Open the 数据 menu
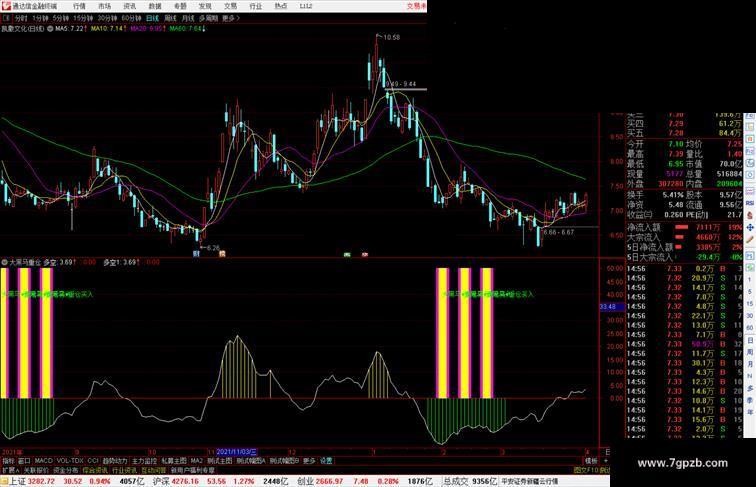The height and width of the screenshot is (487, 756). pyautogui.click(x=155, y=6)
